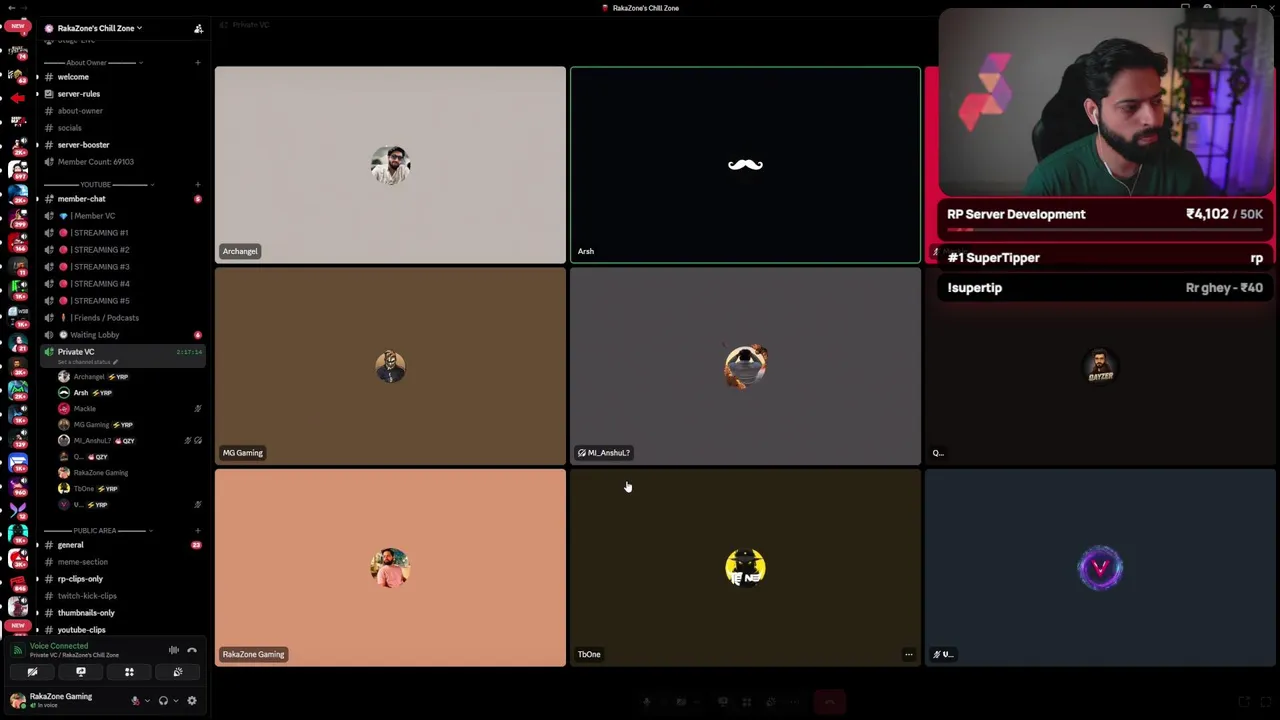Open the invite people icon beside server name

198,28
